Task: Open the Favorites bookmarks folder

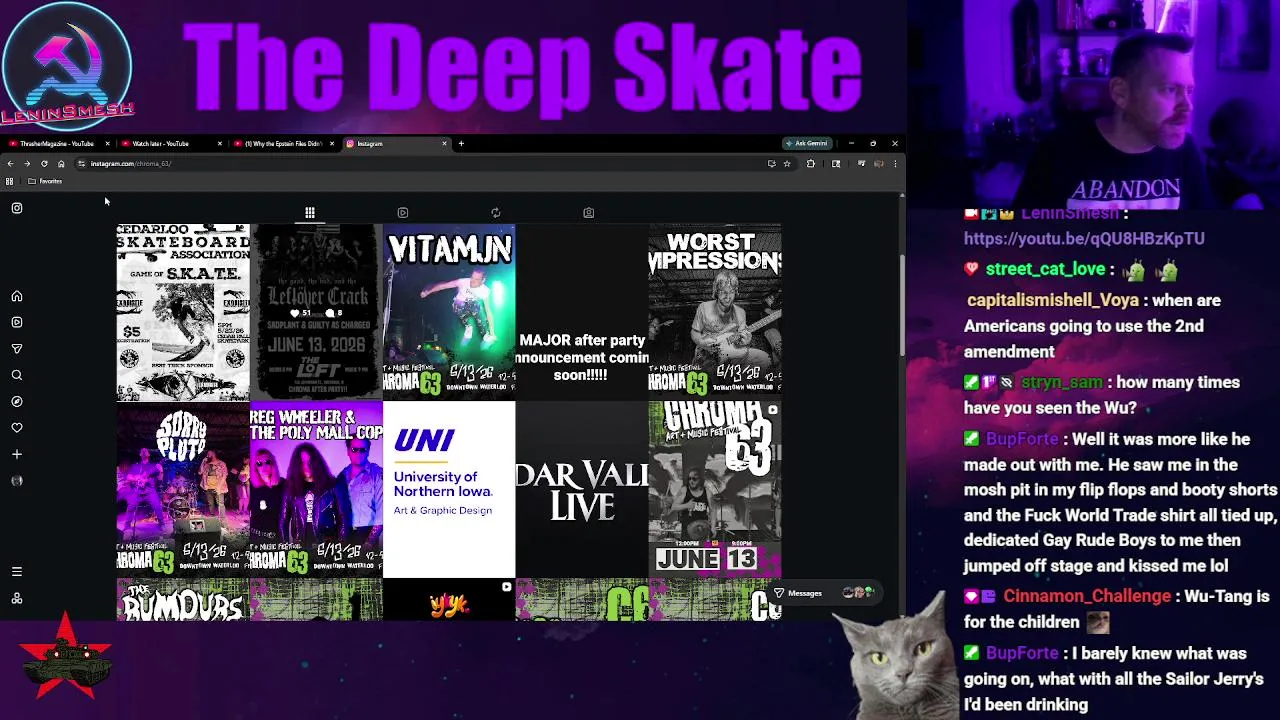Action: 45,181
